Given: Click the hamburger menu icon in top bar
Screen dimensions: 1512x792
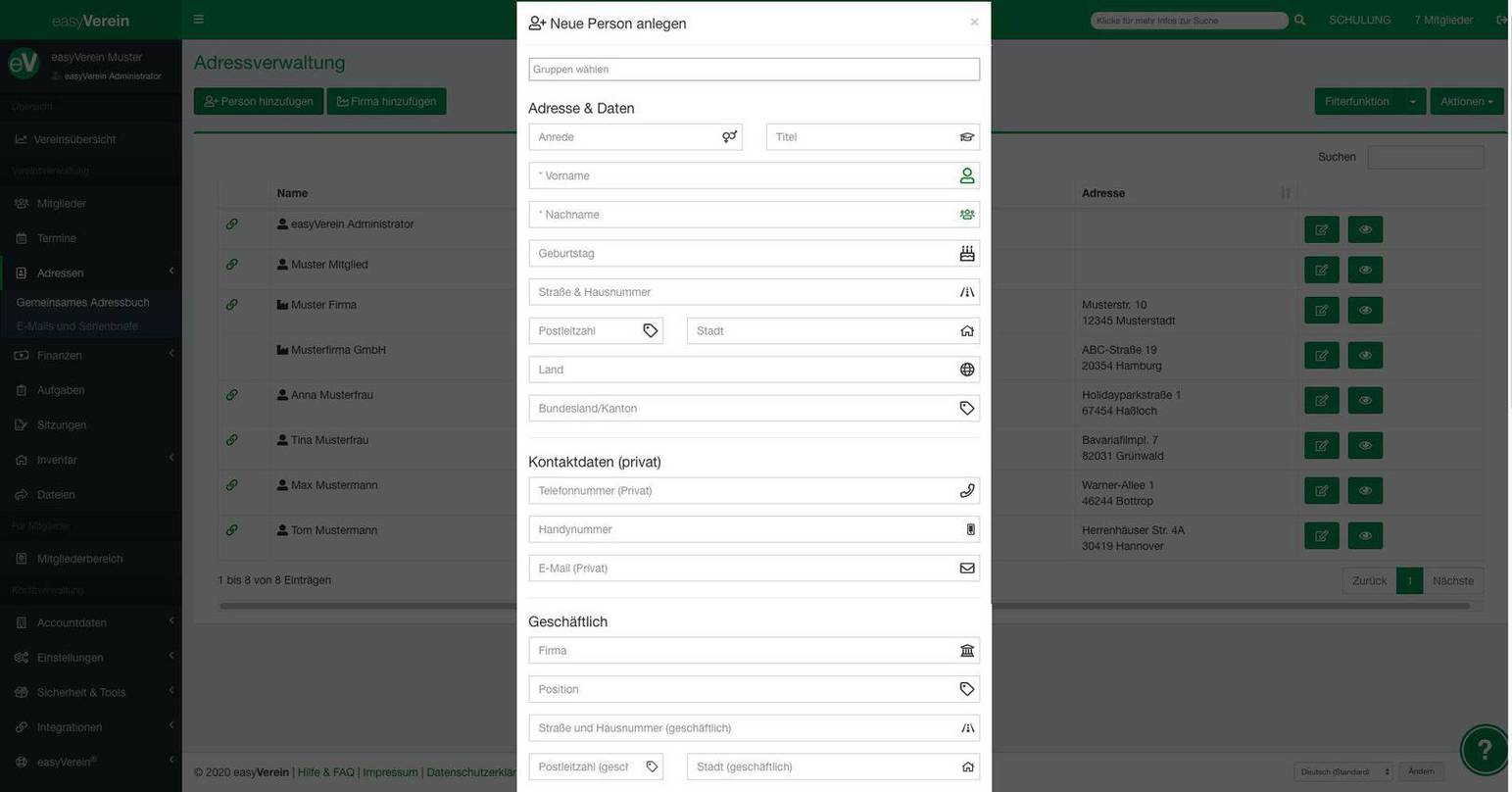Looking at the screenshot, I should pos(199,20).
